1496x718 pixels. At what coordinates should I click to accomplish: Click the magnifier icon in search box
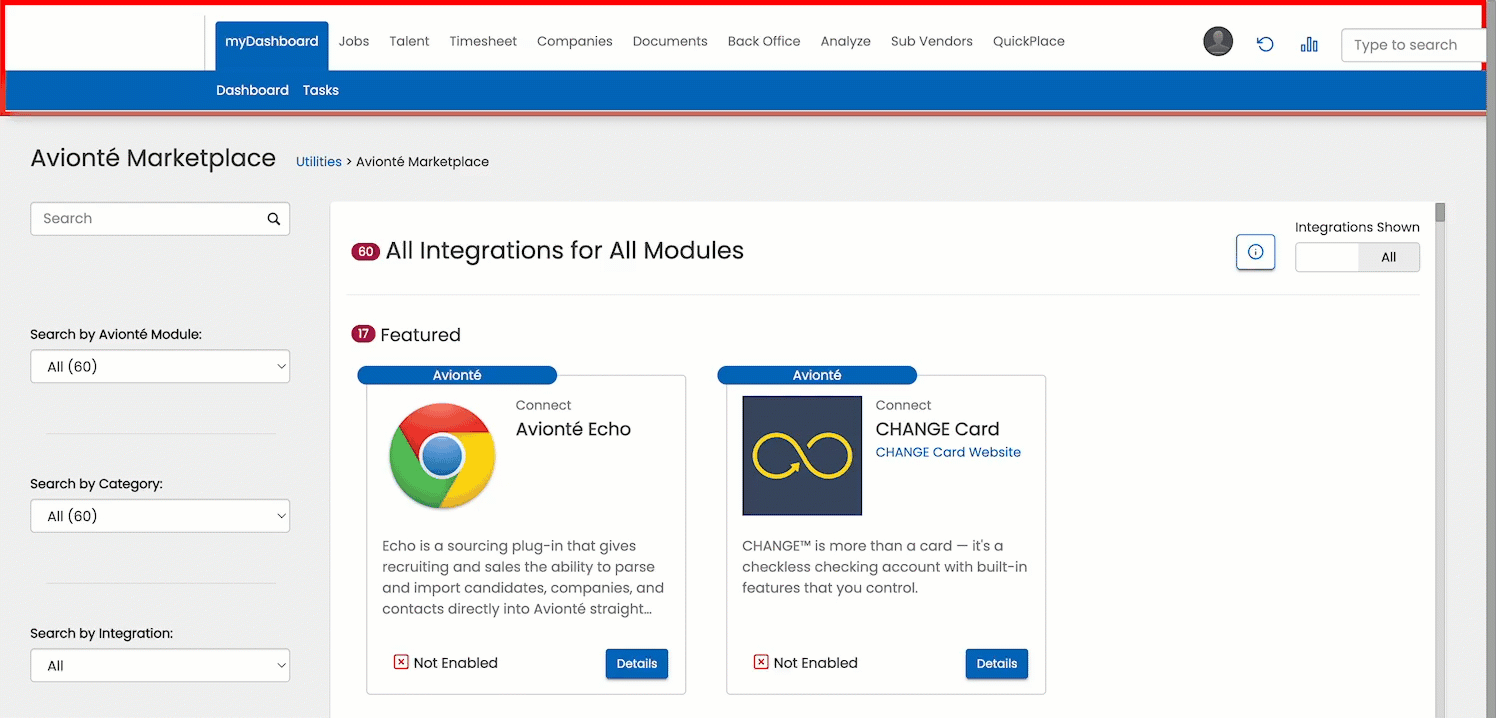pos(274,219)
